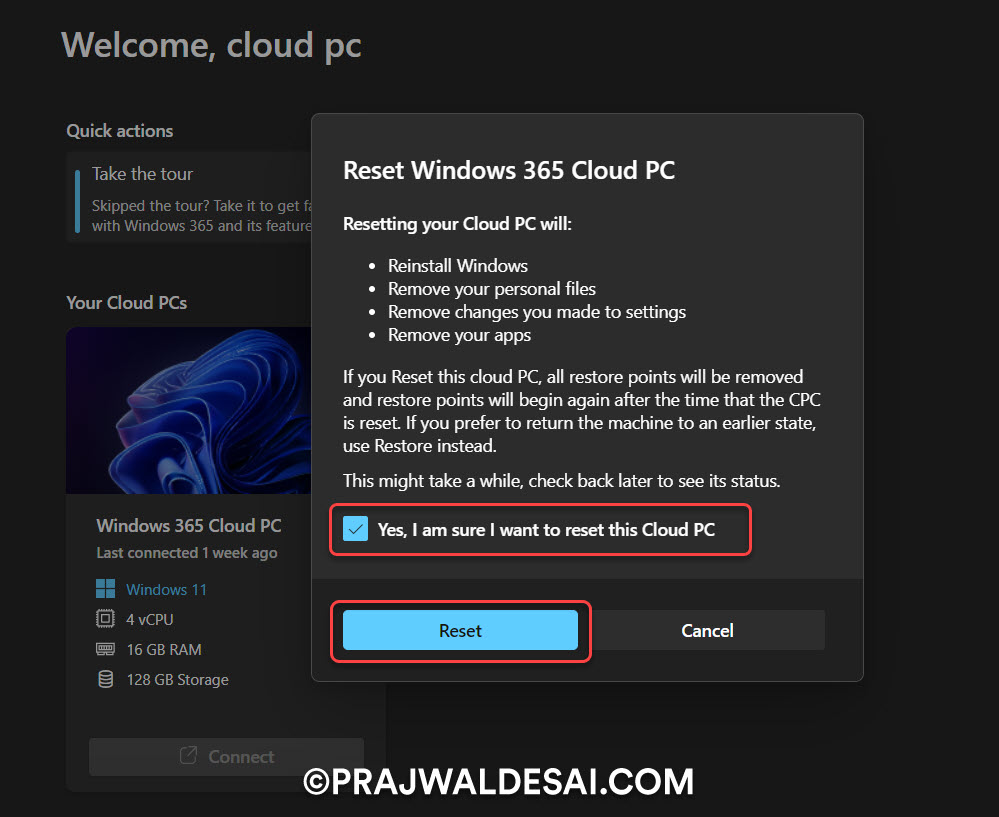
Task: Click the 'Resetting your Cloud PC will:' text
Action: coord(457,224)
